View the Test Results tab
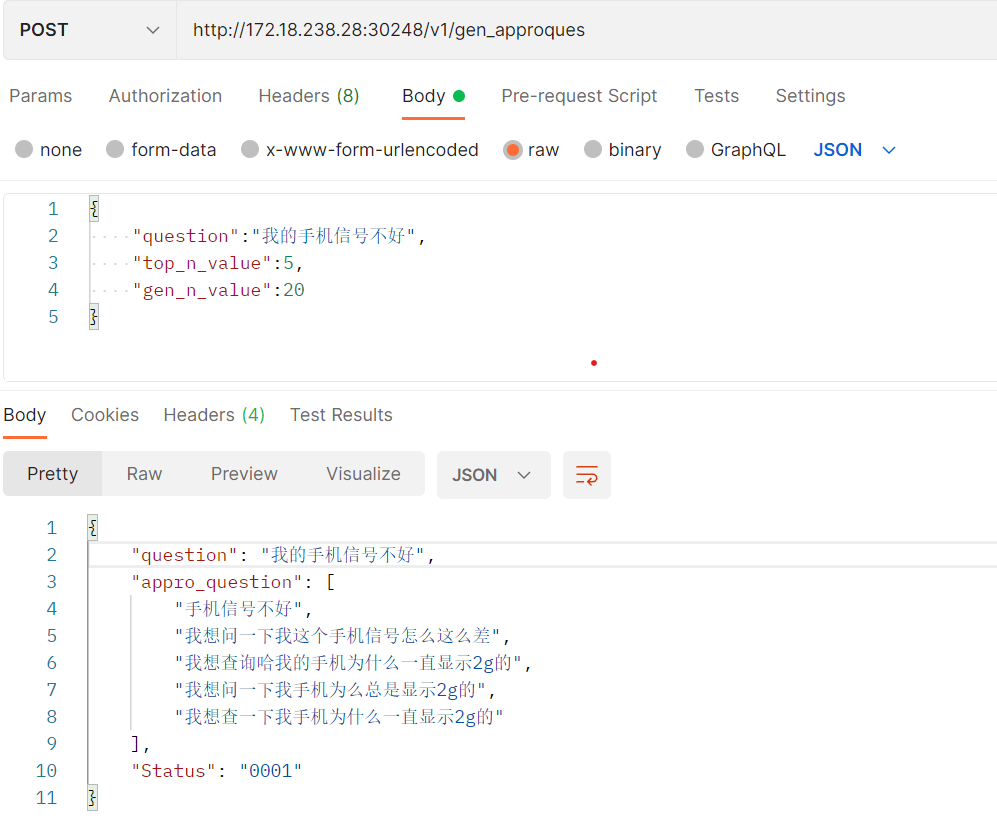This screenshot has width=997, height=837. (x=341, y=415)
